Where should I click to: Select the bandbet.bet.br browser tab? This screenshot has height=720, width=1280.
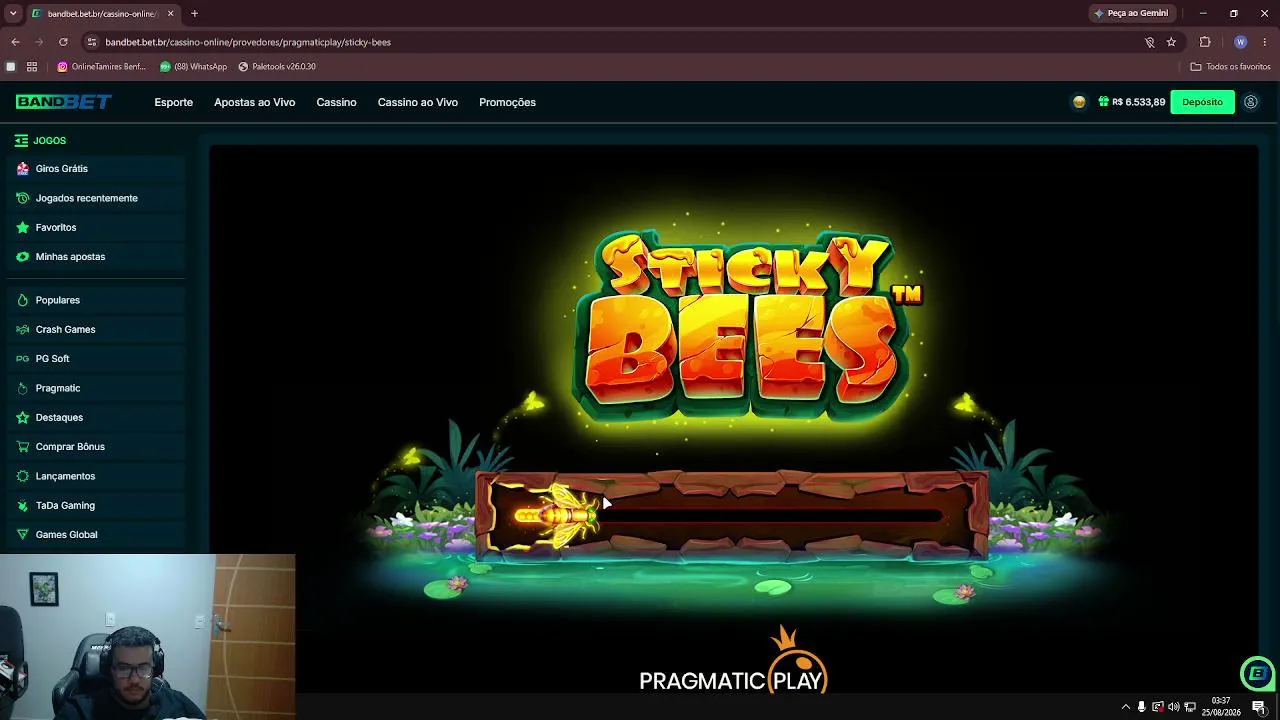(x=103, y=14)
